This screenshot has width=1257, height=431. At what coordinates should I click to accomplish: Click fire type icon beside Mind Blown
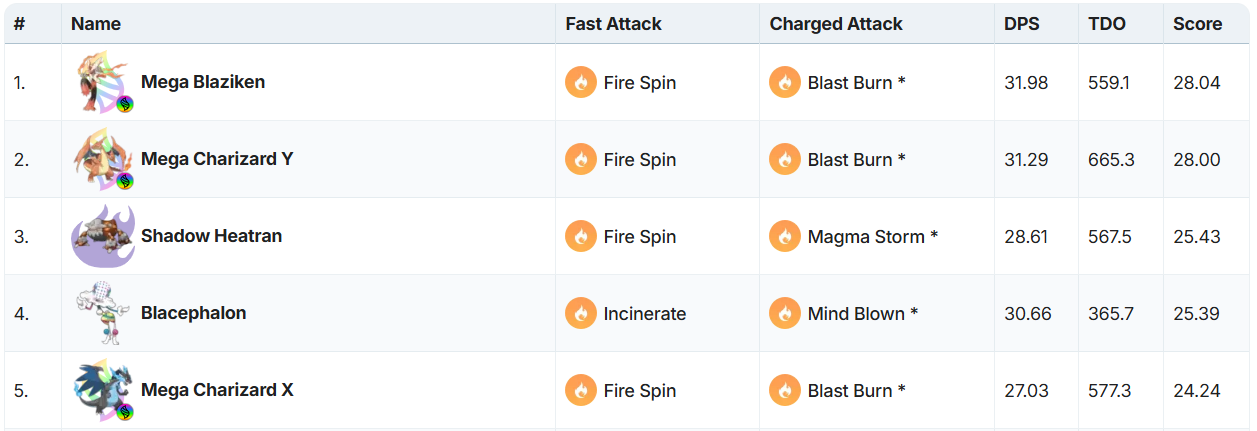pos(785,314)
